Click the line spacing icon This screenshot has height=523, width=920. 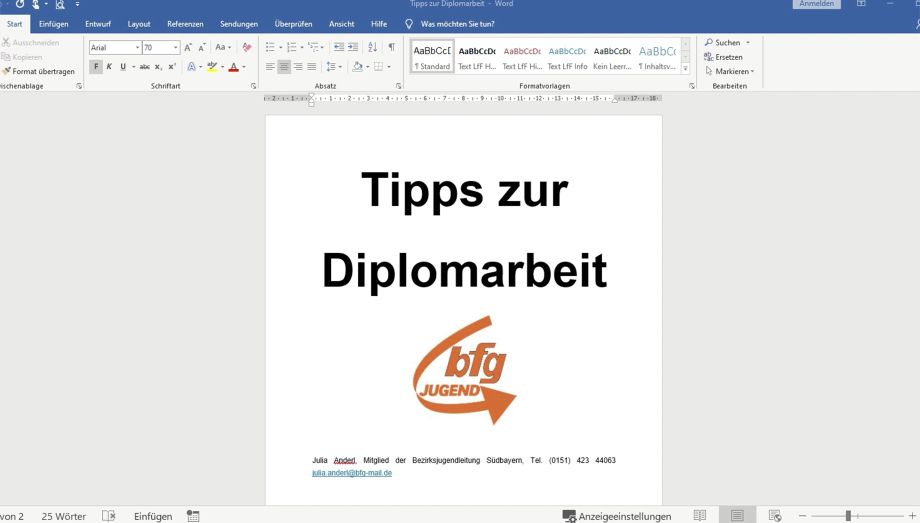331,67
